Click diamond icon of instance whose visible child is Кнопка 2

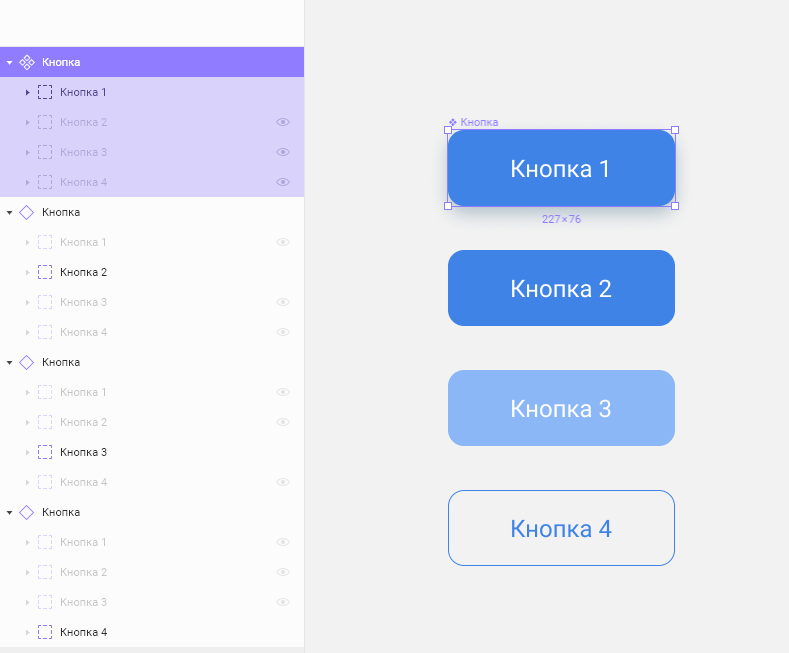click(27, 212)
